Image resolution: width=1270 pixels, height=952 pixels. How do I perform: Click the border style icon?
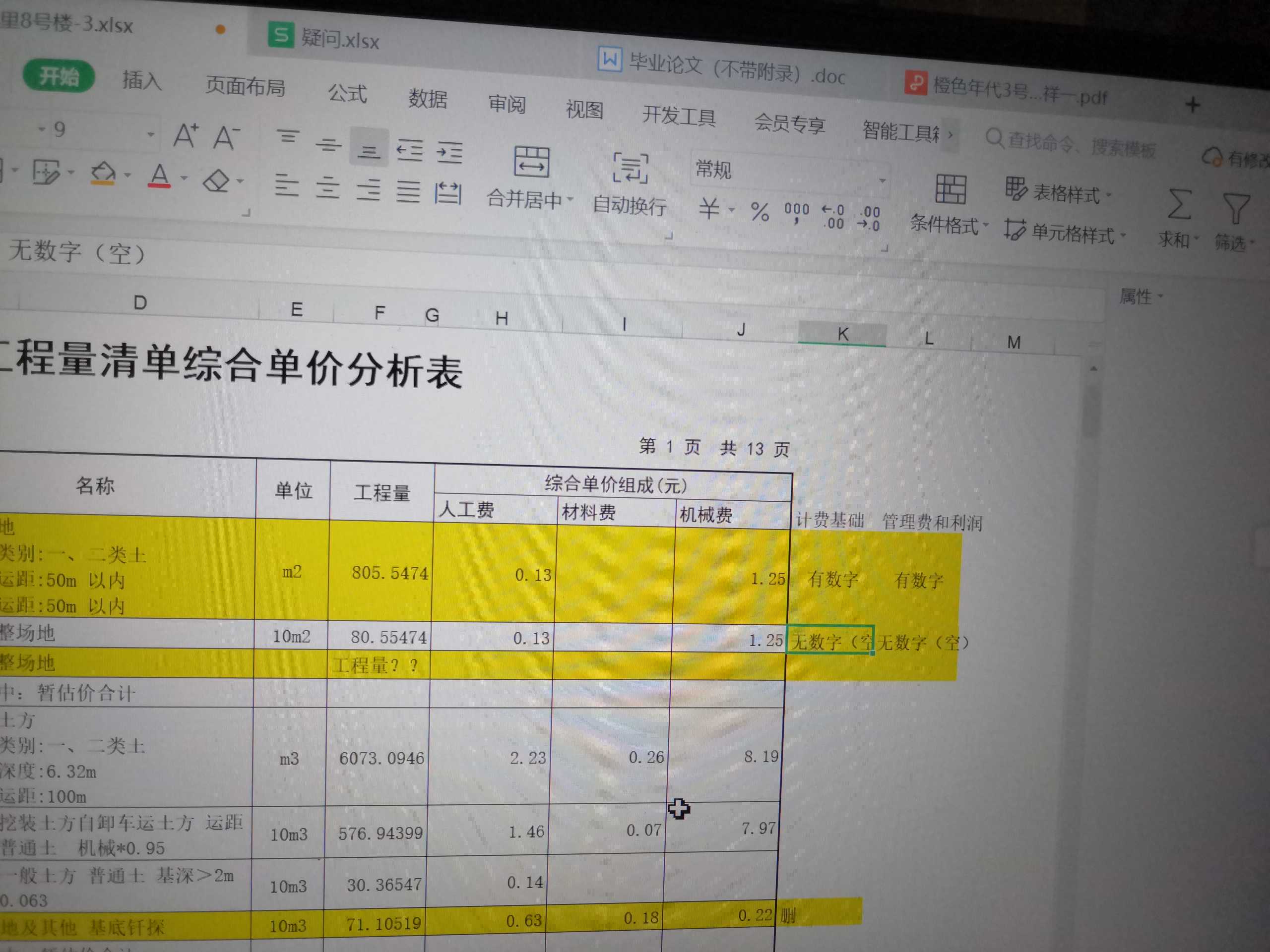(45, 172)
